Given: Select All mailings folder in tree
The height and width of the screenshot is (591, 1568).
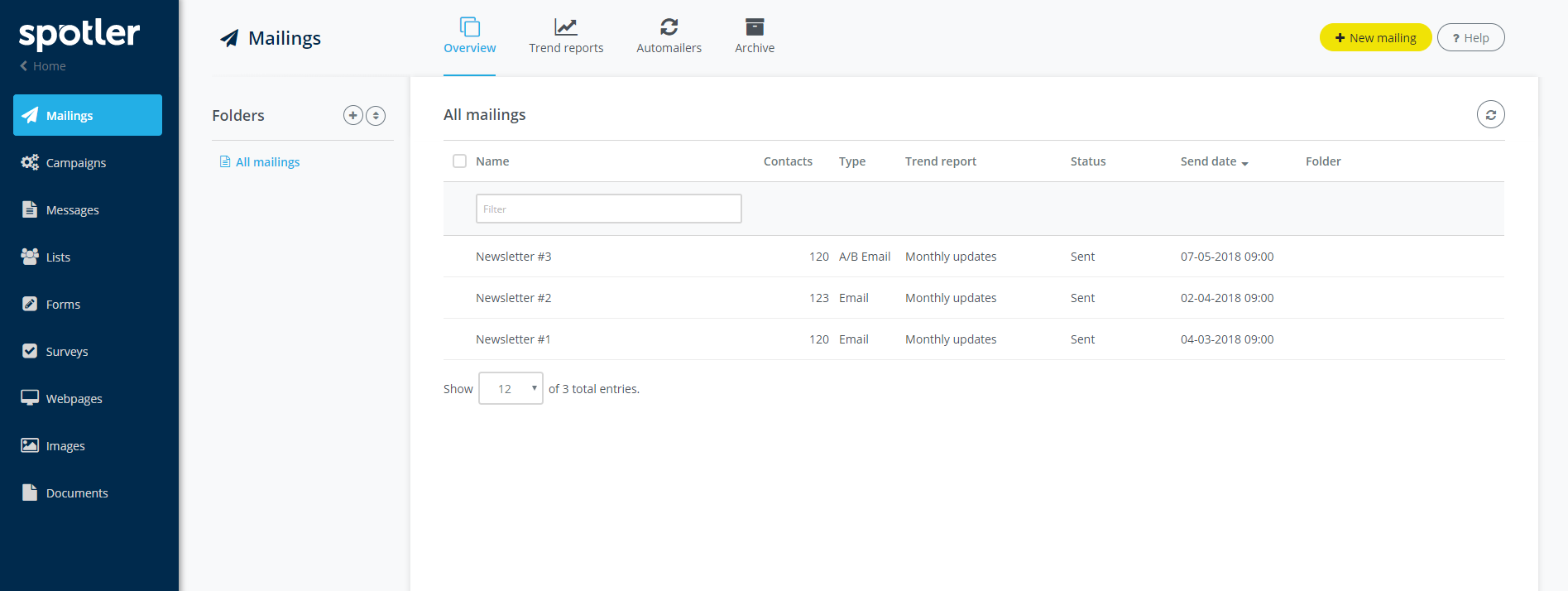Looking at the screenshot, I should click(267, 162).
